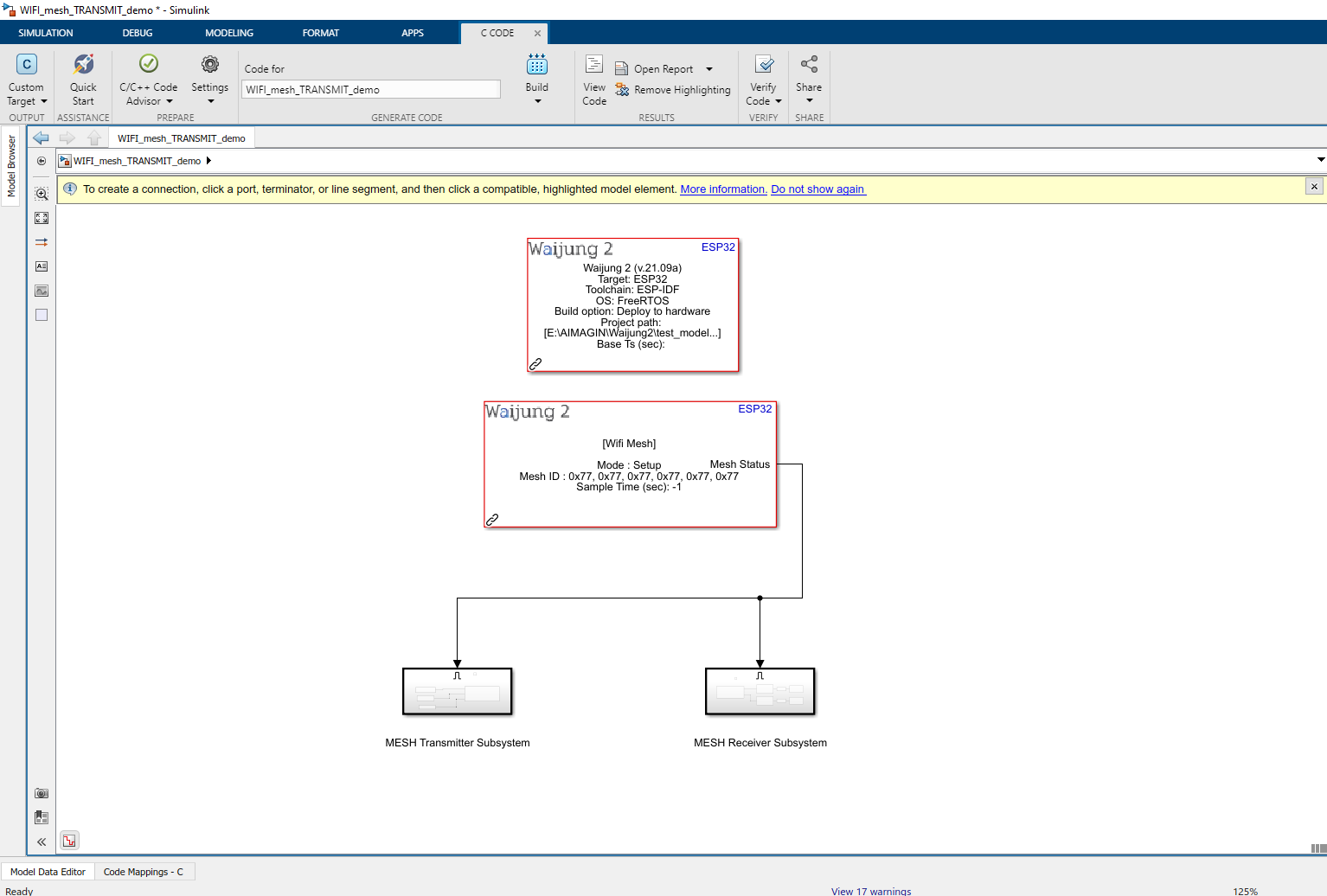Expand the Verify Code dropdown arrow
This screenshot has width=1327, height=896.
779,101
